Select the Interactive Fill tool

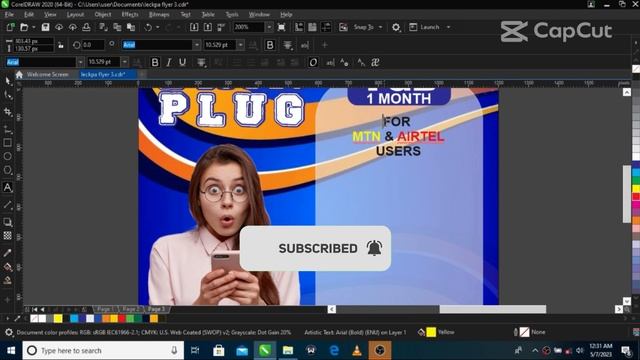click(x=7, y=267)
